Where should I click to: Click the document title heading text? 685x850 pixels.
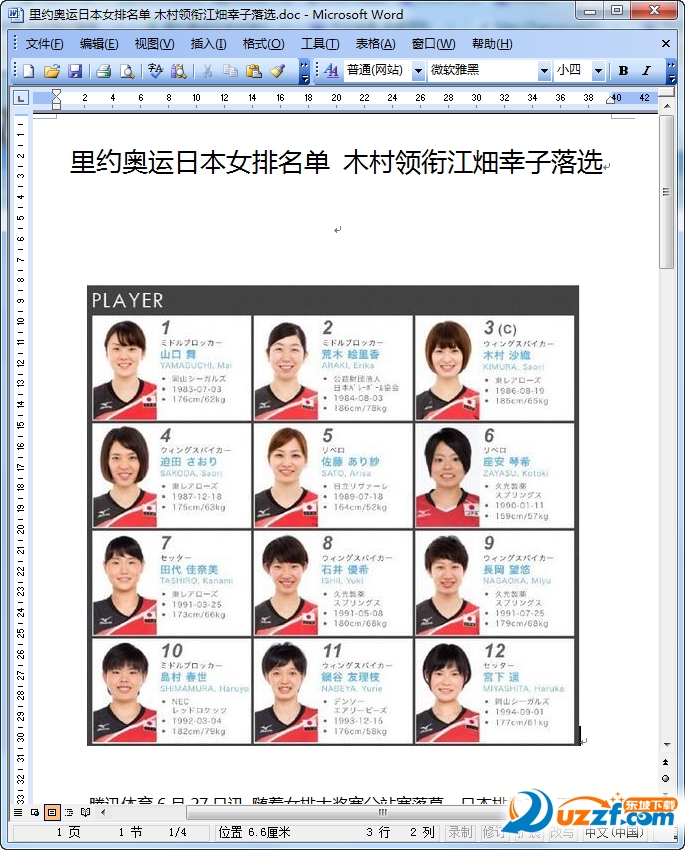[337, 162]
